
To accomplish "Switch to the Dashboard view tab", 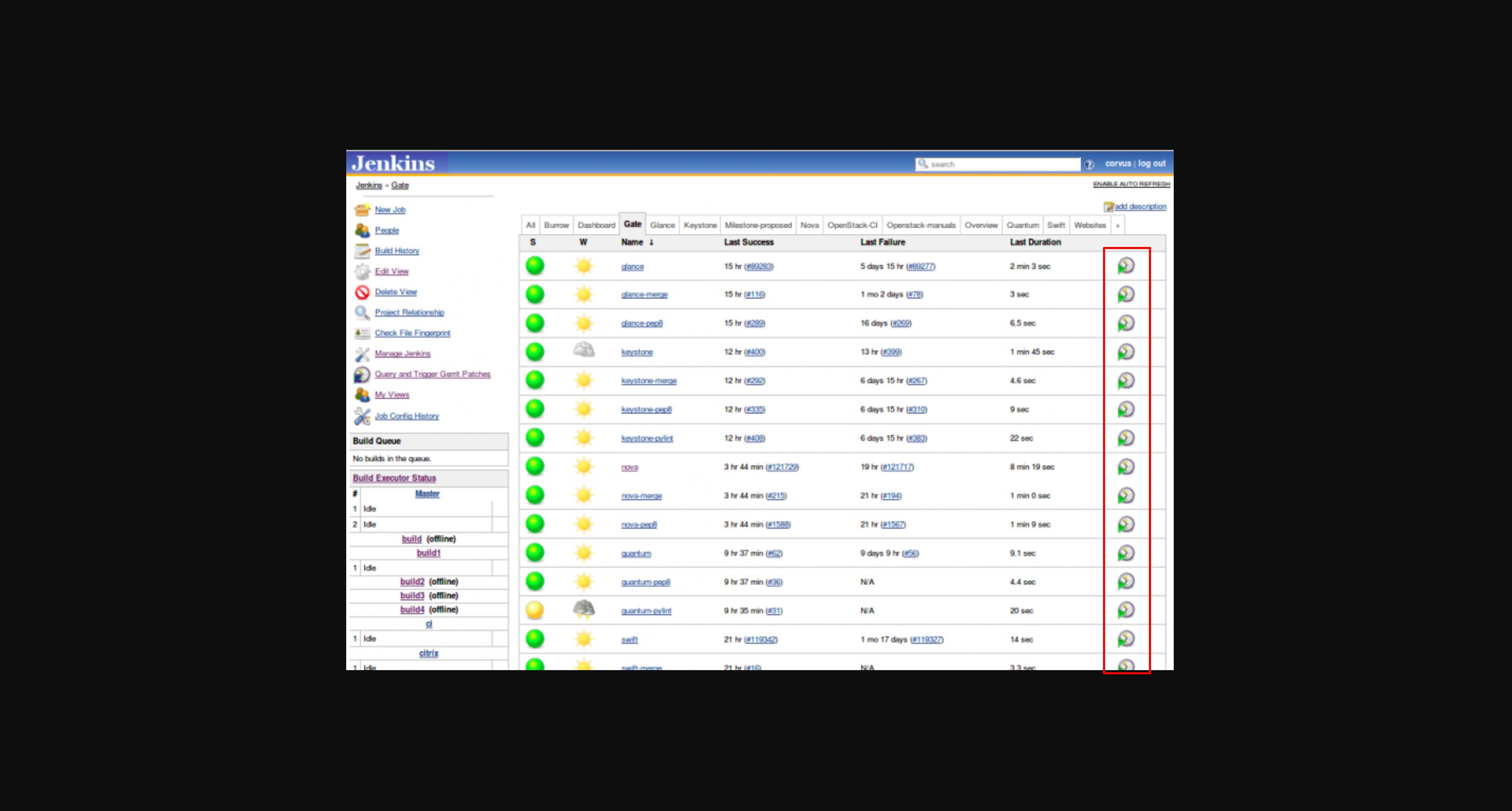I will point(596,225).
